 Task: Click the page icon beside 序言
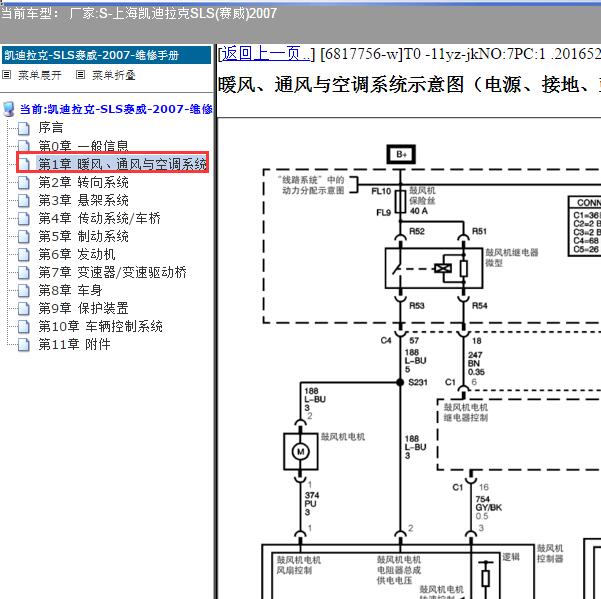point(24,128)
